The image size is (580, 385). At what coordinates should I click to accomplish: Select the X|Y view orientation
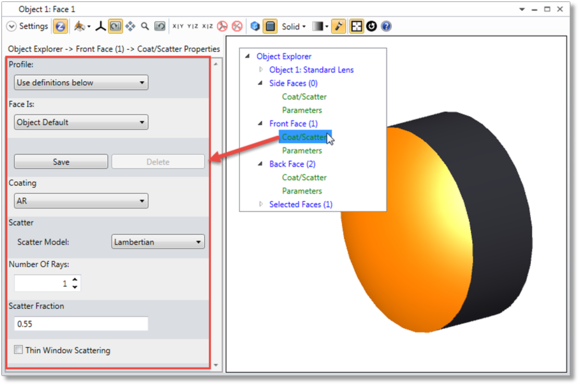coord(178,26)
